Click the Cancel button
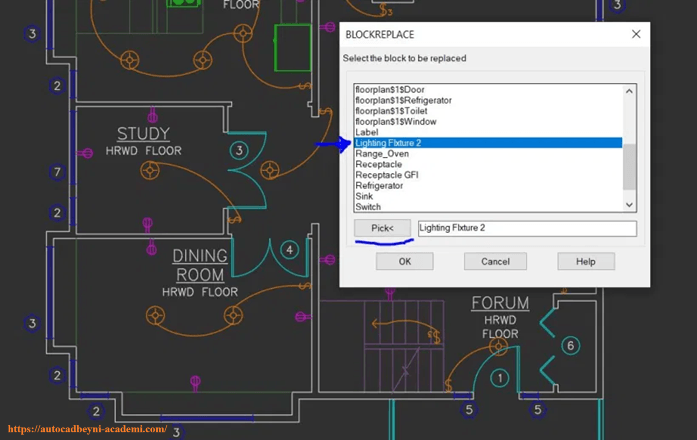This screenshot has width=697, height=440. point(495,261)
